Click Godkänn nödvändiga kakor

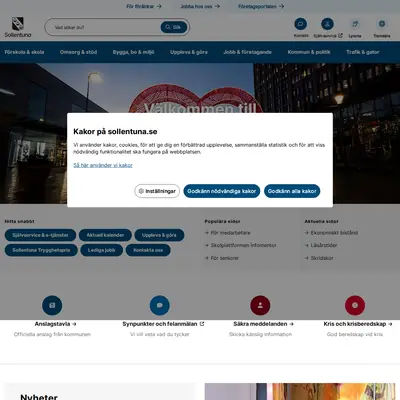(x=222, y=191)
